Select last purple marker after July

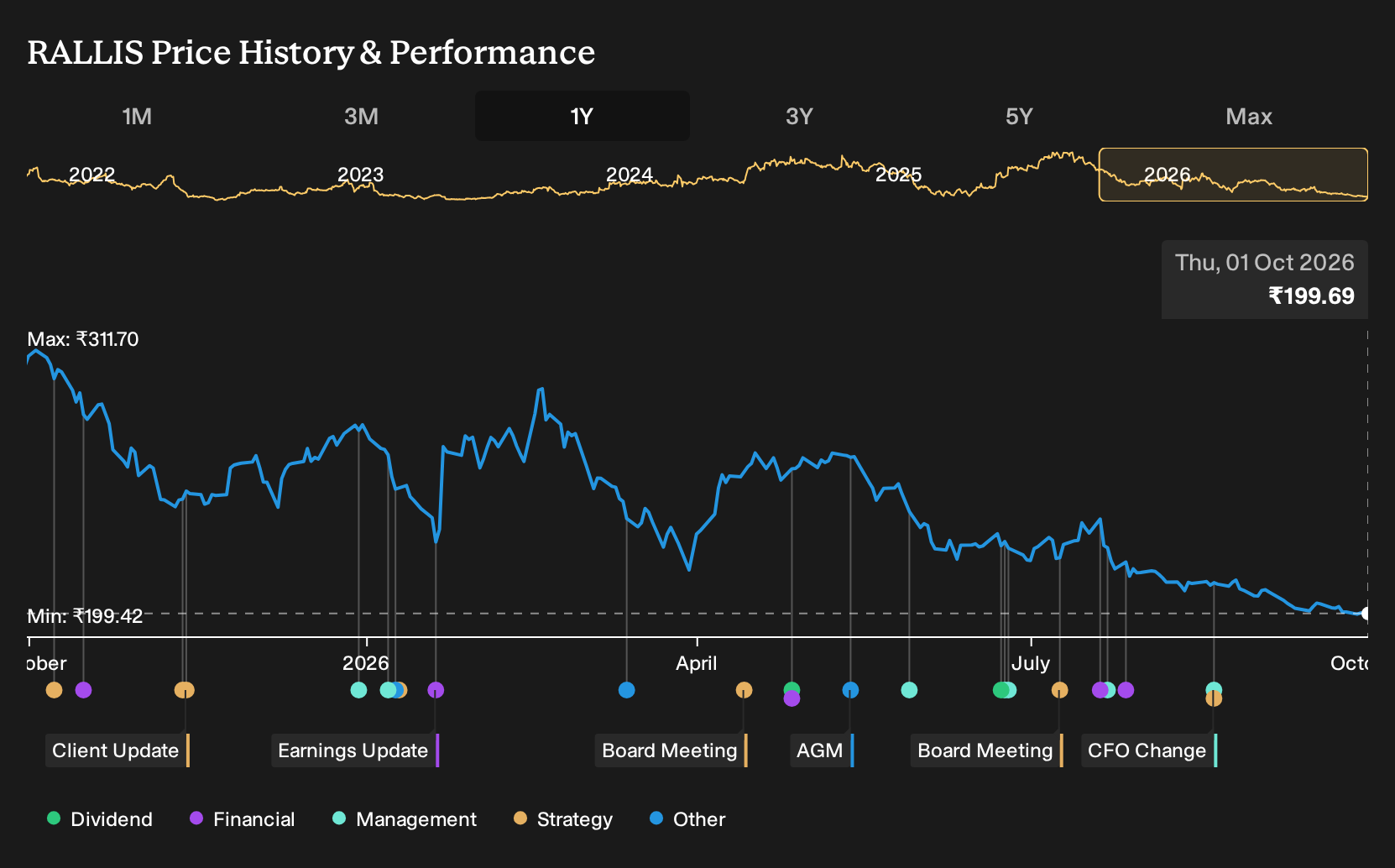point(1126,690)
